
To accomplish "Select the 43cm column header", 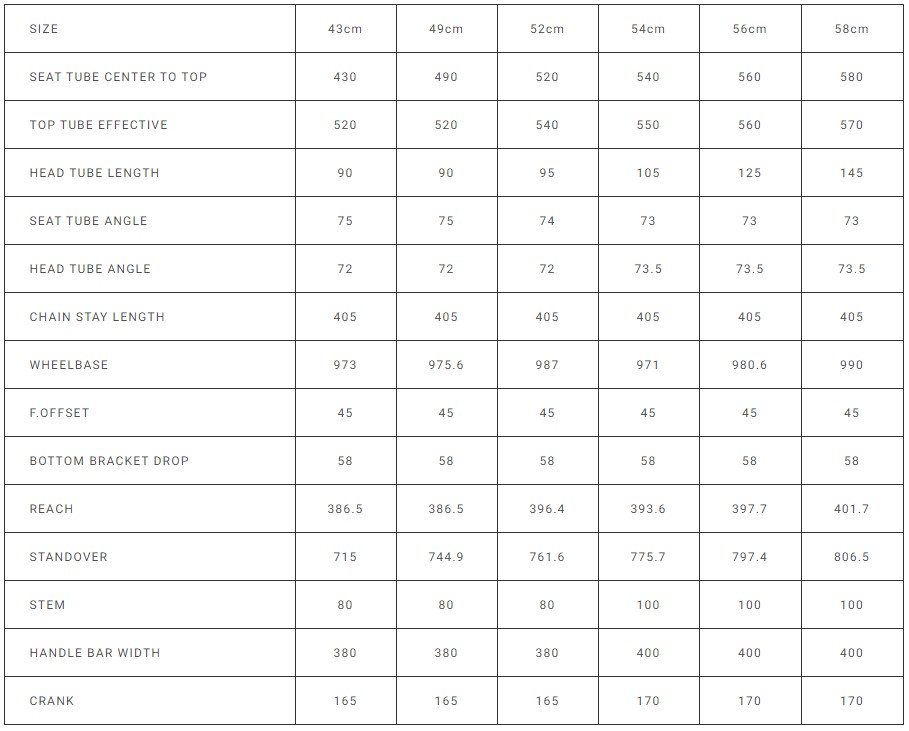I will 345,29.
